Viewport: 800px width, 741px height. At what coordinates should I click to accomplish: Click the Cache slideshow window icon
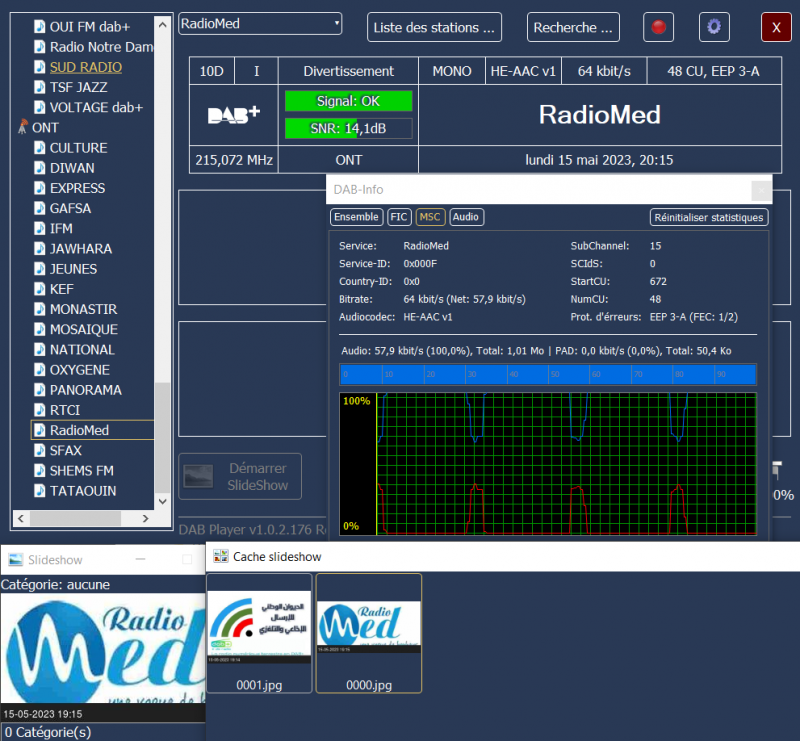coord(220,556)
